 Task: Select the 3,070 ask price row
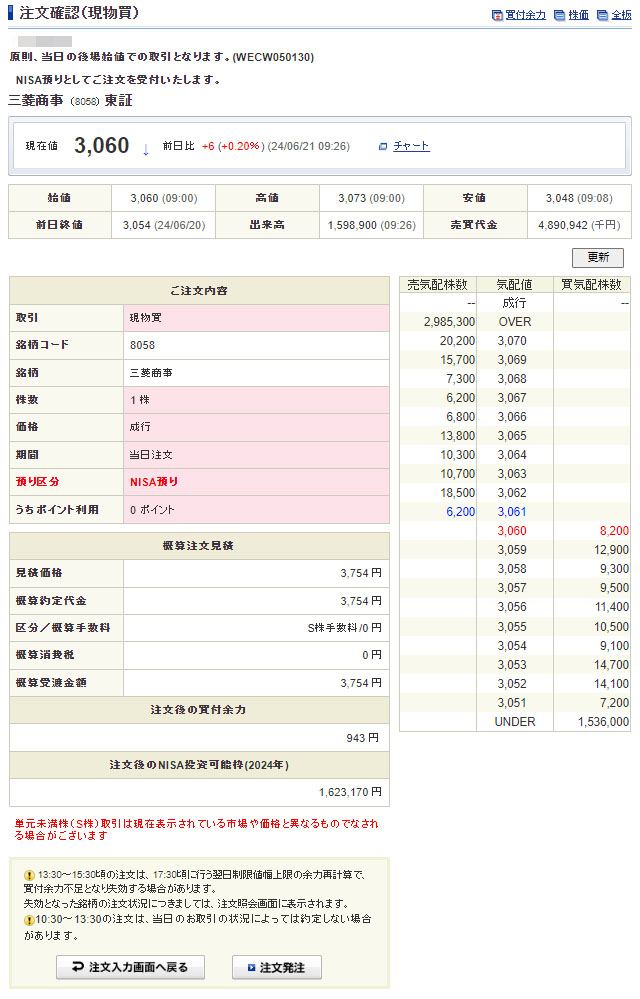tap(514, 341)
